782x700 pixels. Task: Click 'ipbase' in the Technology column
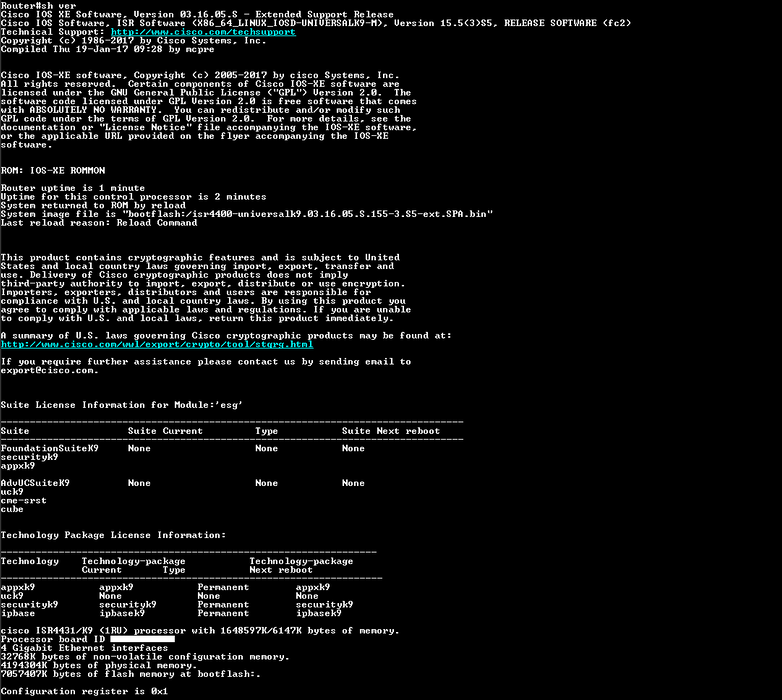pos(18,613)
